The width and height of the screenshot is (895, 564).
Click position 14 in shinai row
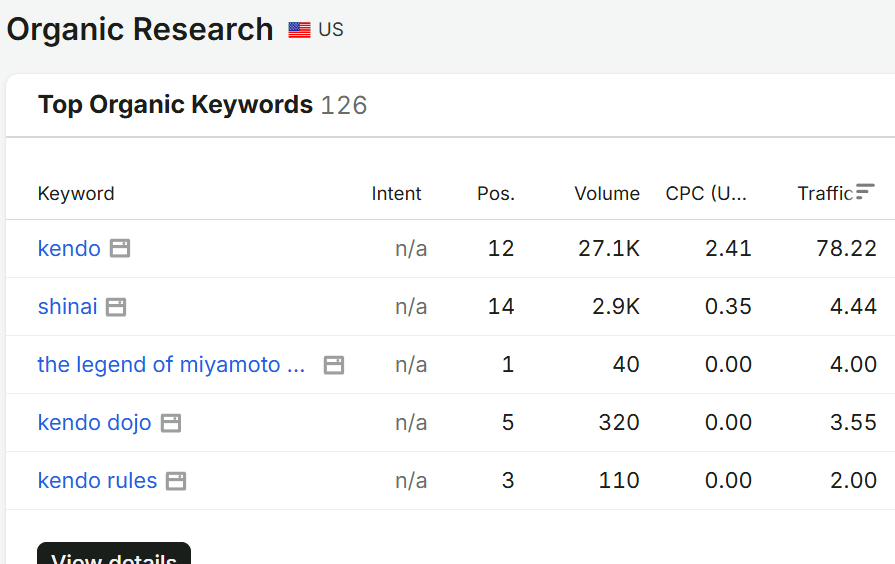501,307
